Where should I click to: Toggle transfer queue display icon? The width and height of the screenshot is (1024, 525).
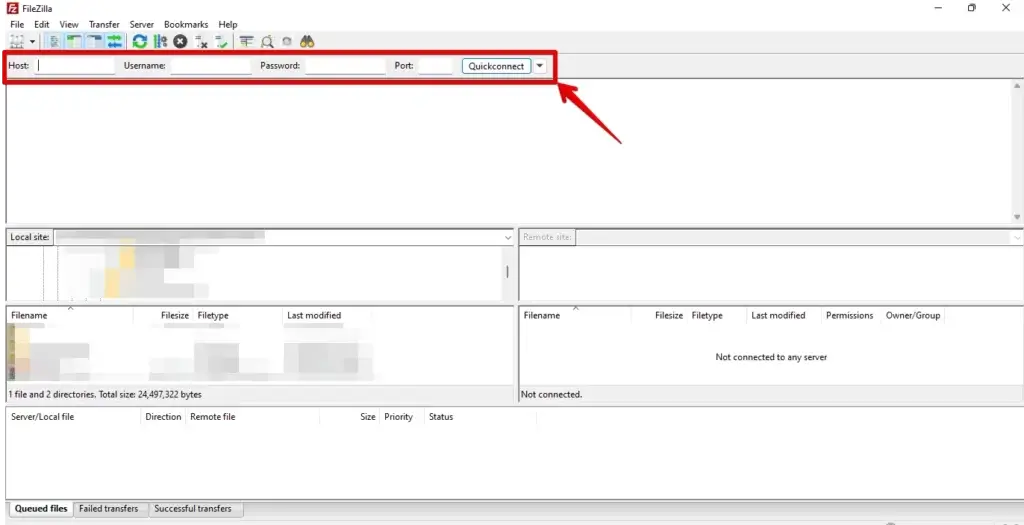click(x=114, y=41)
